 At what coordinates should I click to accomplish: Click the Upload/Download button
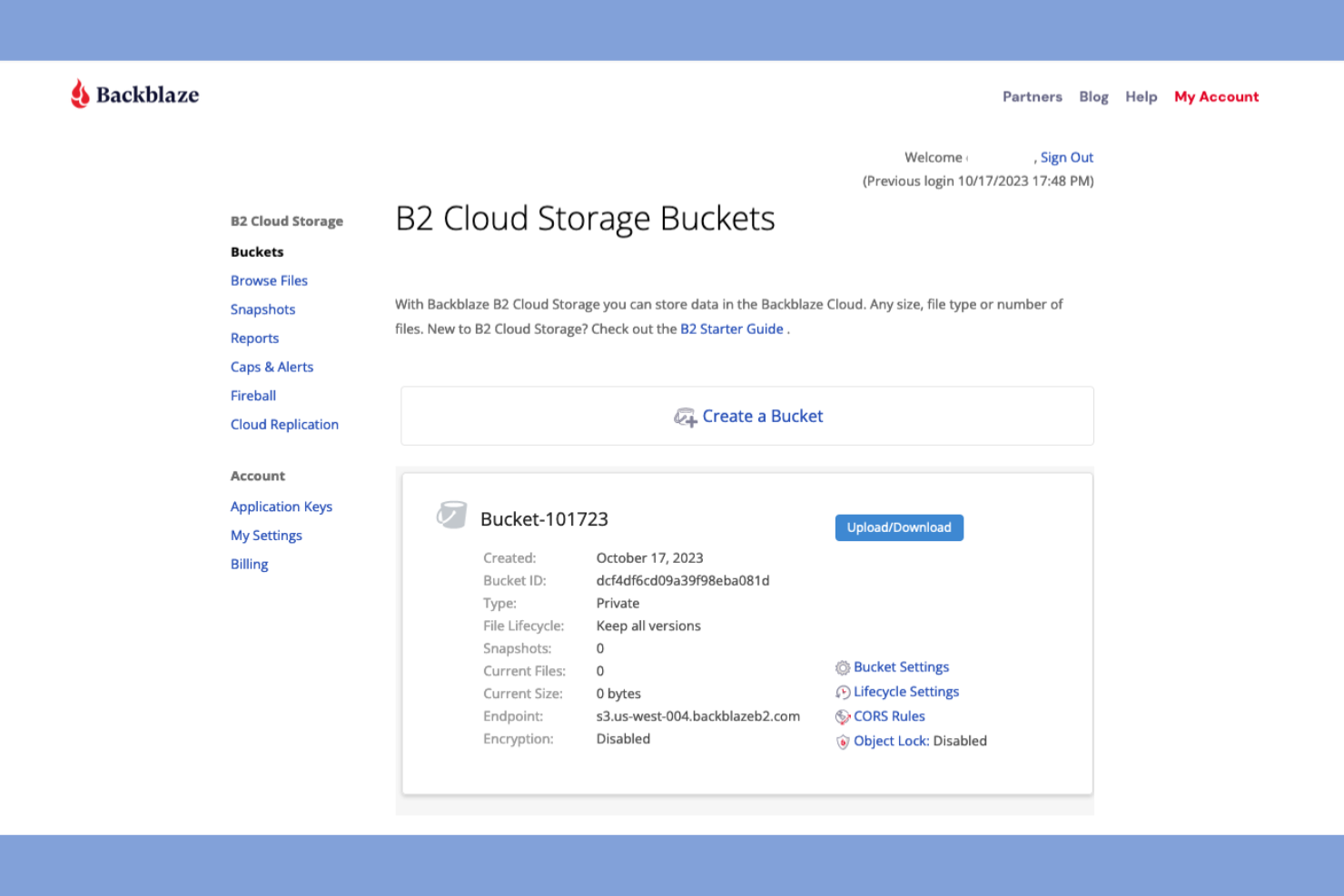pyautogui.click(x=899, y=527)
